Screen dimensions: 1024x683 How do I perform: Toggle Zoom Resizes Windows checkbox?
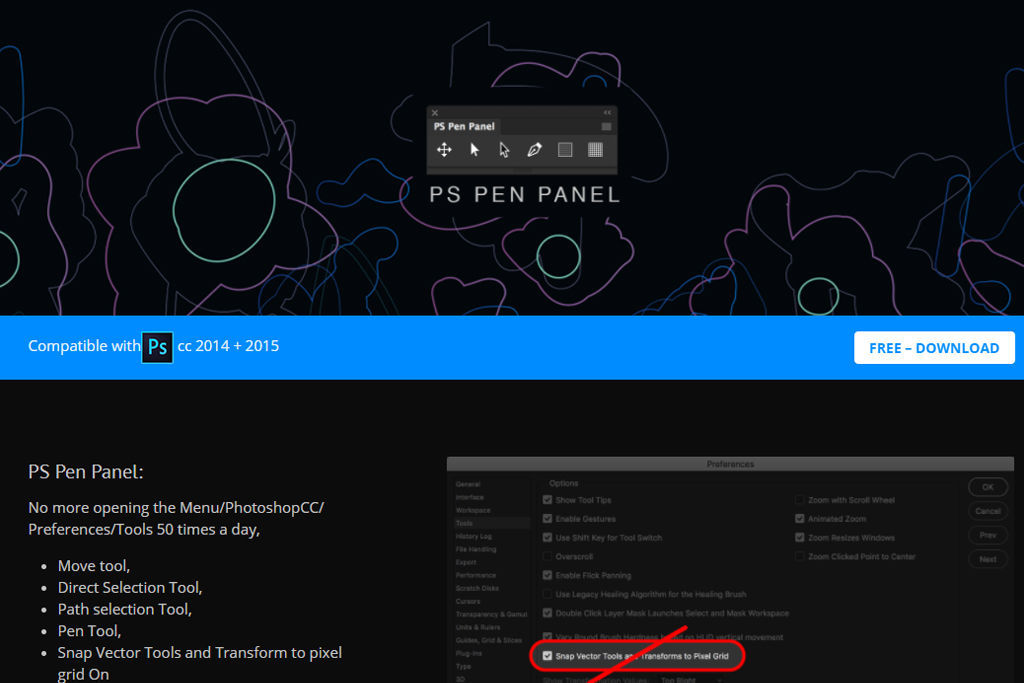[x=799, y=537]
